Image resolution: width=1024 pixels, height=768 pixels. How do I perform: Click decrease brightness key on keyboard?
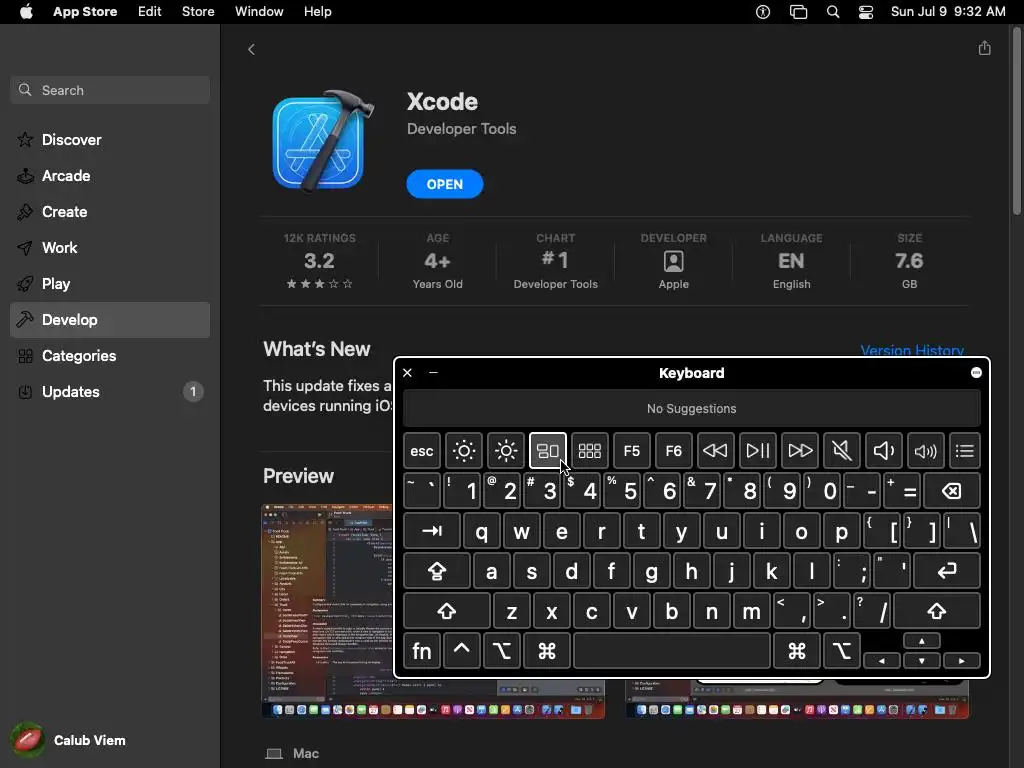coord(464,451)
